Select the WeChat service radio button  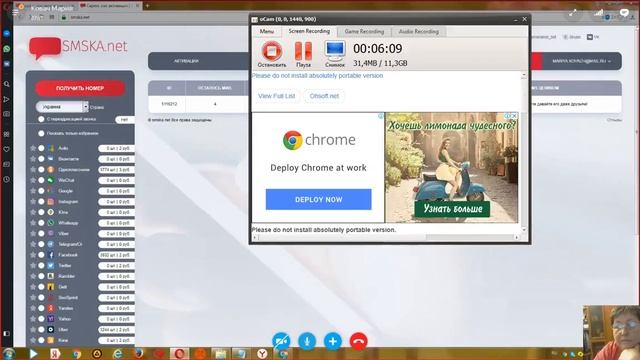tap(41, 180)
